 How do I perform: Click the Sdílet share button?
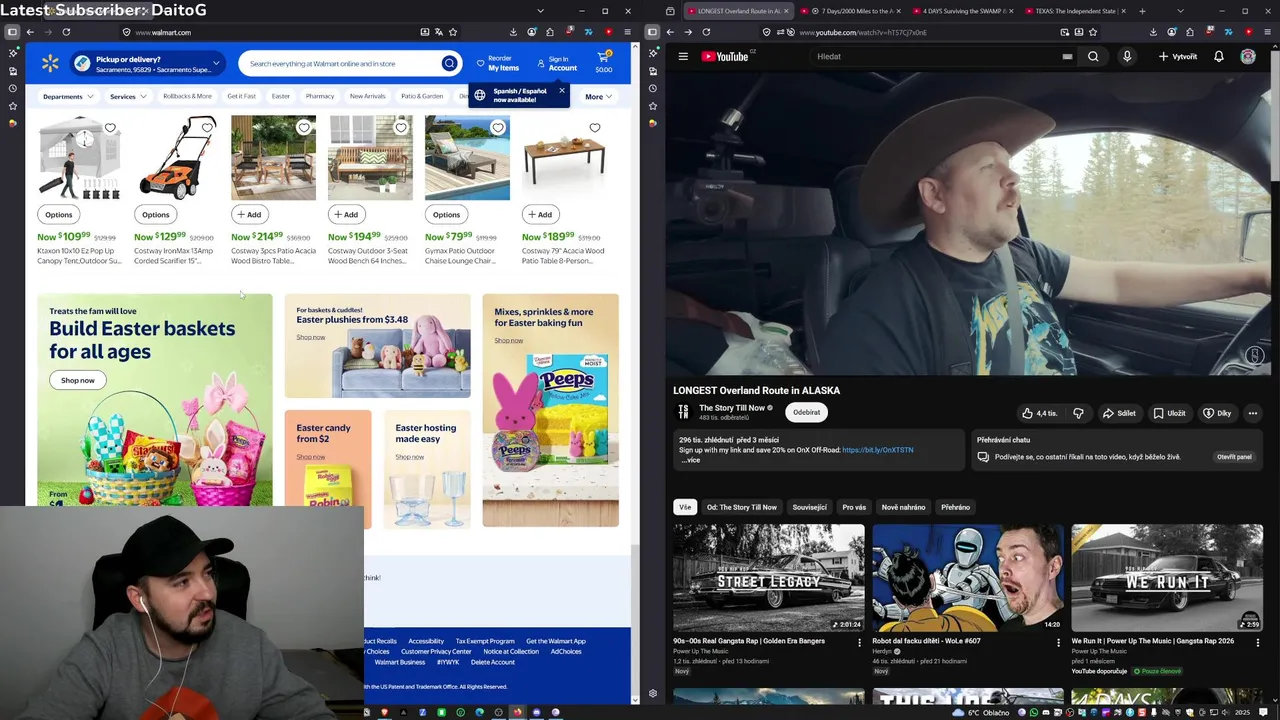click(1119, 413)
